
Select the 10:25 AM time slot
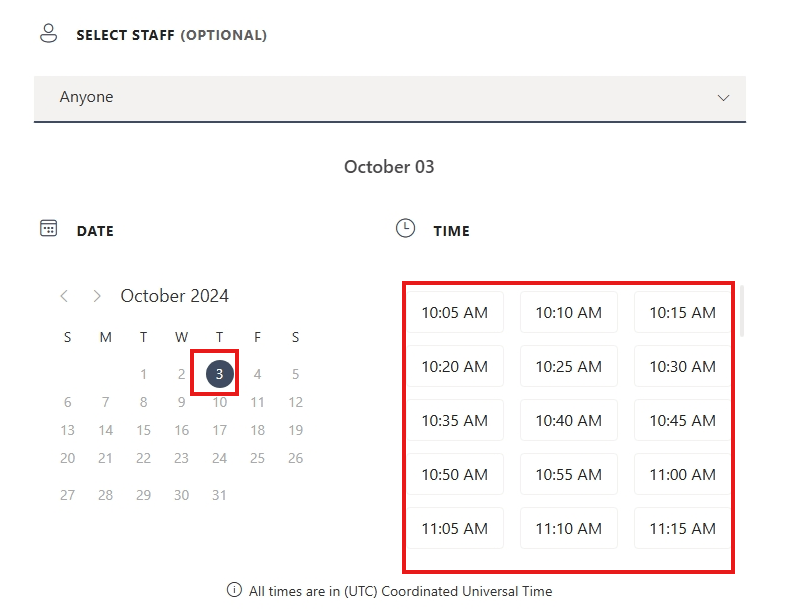569,366
